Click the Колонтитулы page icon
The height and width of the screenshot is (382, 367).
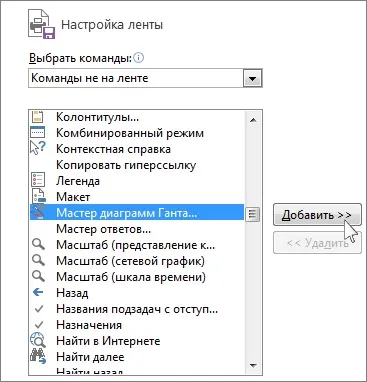click(38, 117)
